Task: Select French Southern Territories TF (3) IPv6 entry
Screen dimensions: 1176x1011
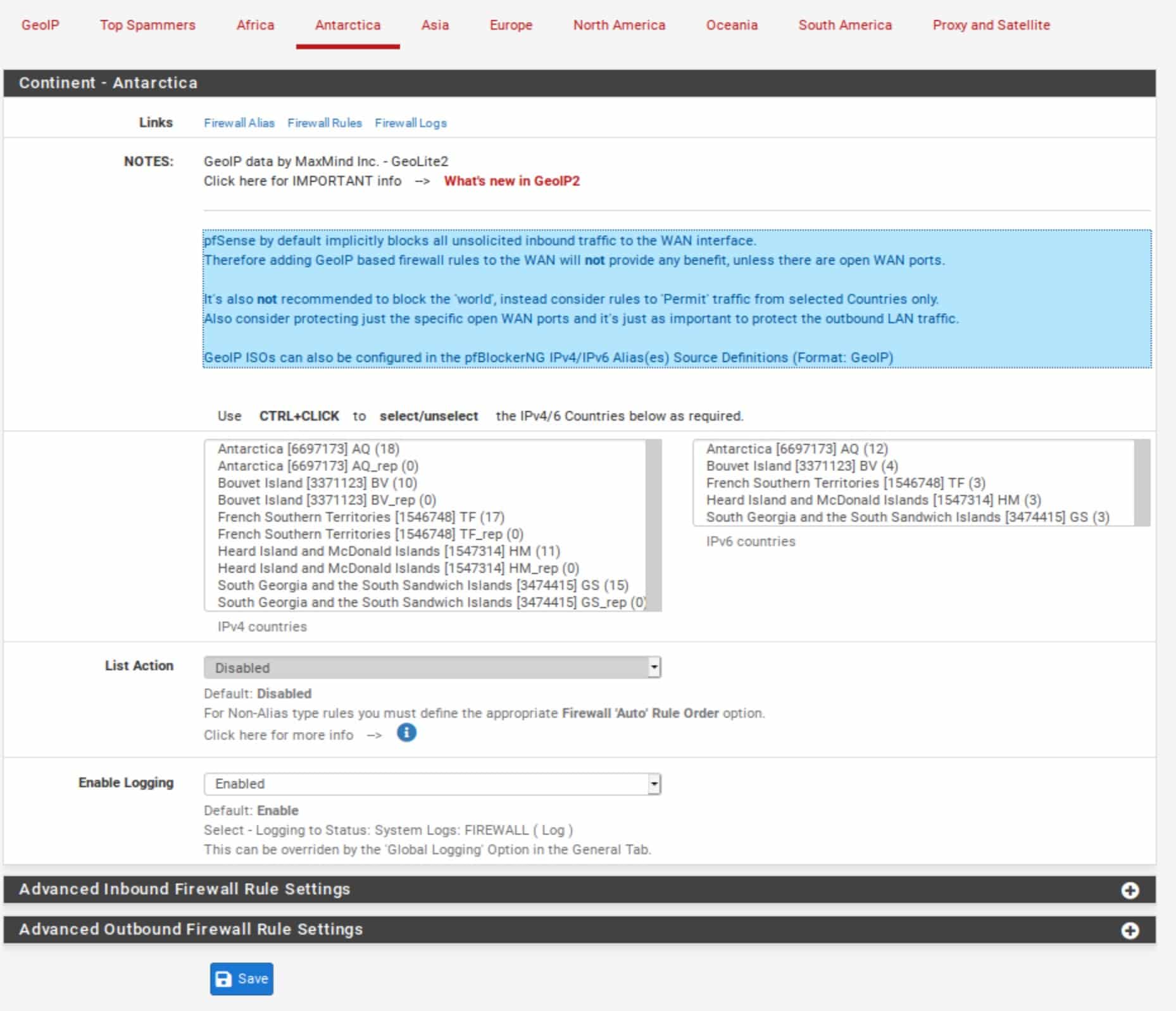Action: [914, 483]
